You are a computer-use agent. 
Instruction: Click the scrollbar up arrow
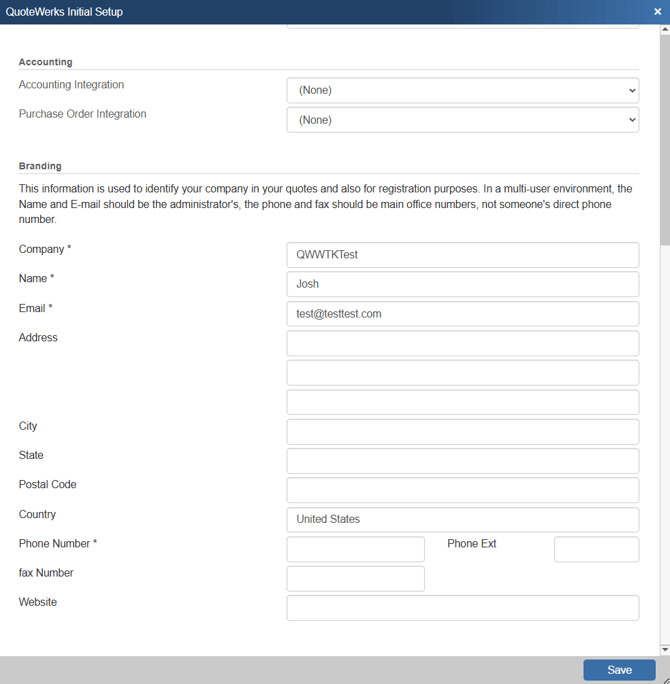[x=665, y=30]
